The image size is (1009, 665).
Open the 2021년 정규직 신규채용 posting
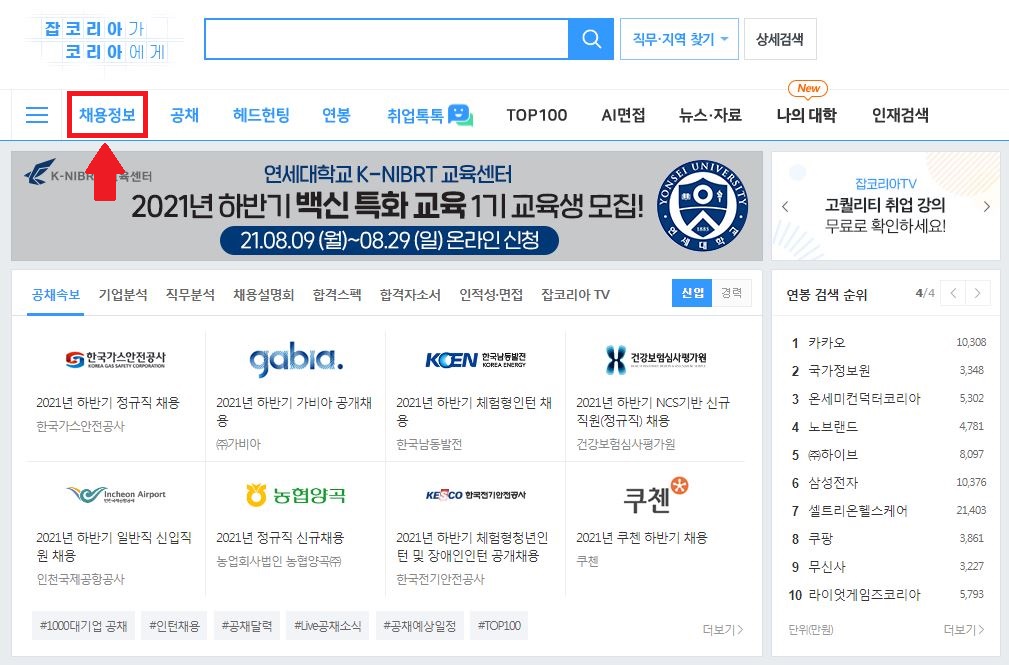pyautogui.click(x=280, y=538)
